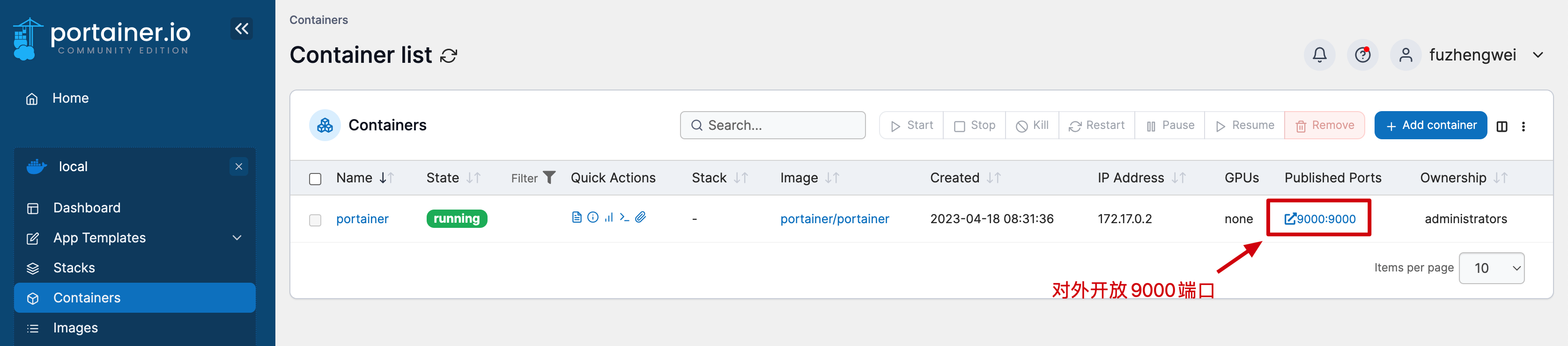This screenshot has height=346, width=1568.
Task: Open Dashboard from the sidebar
Action: 87,208
